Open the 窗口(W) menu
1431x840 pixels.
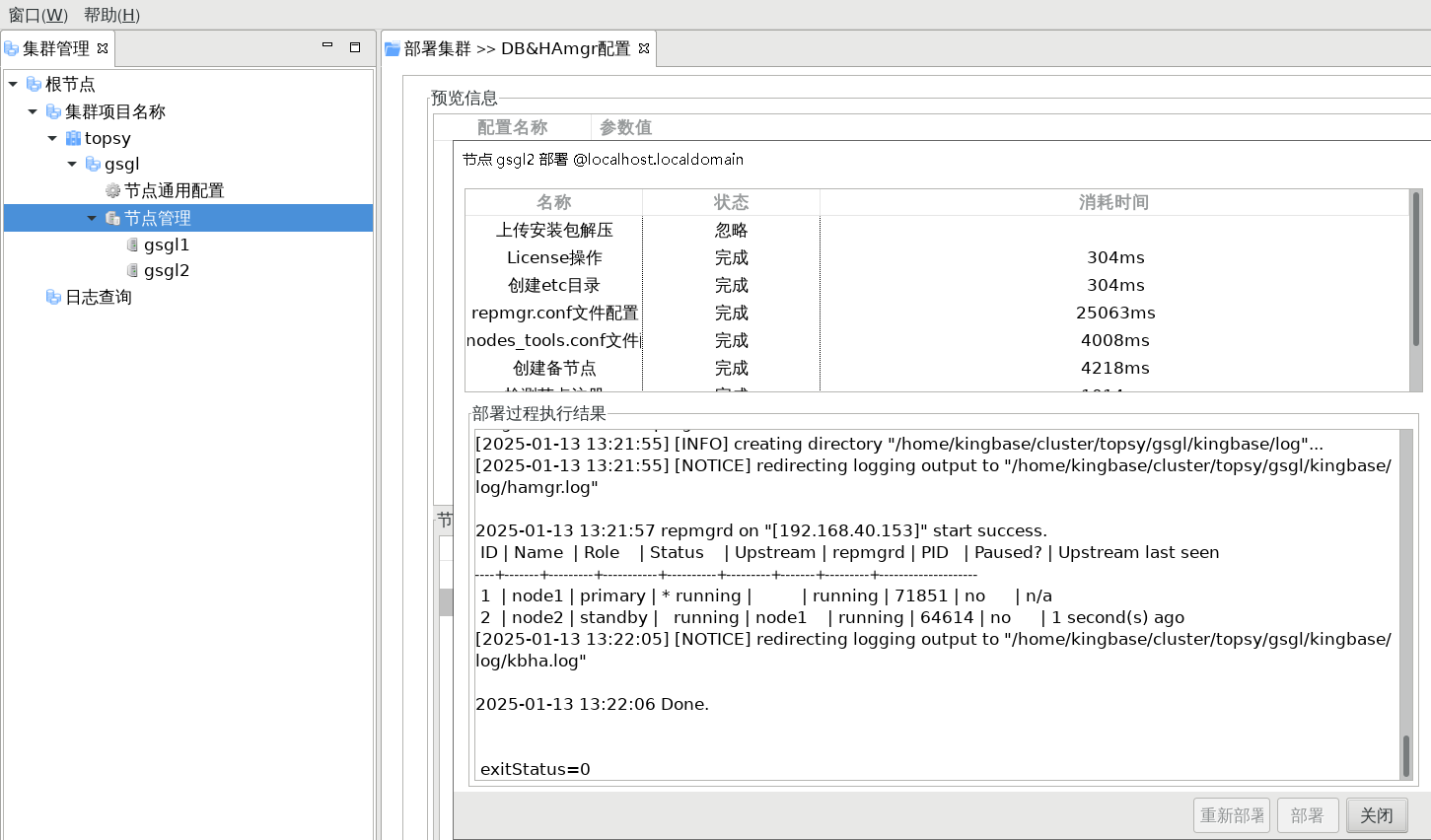38,15
